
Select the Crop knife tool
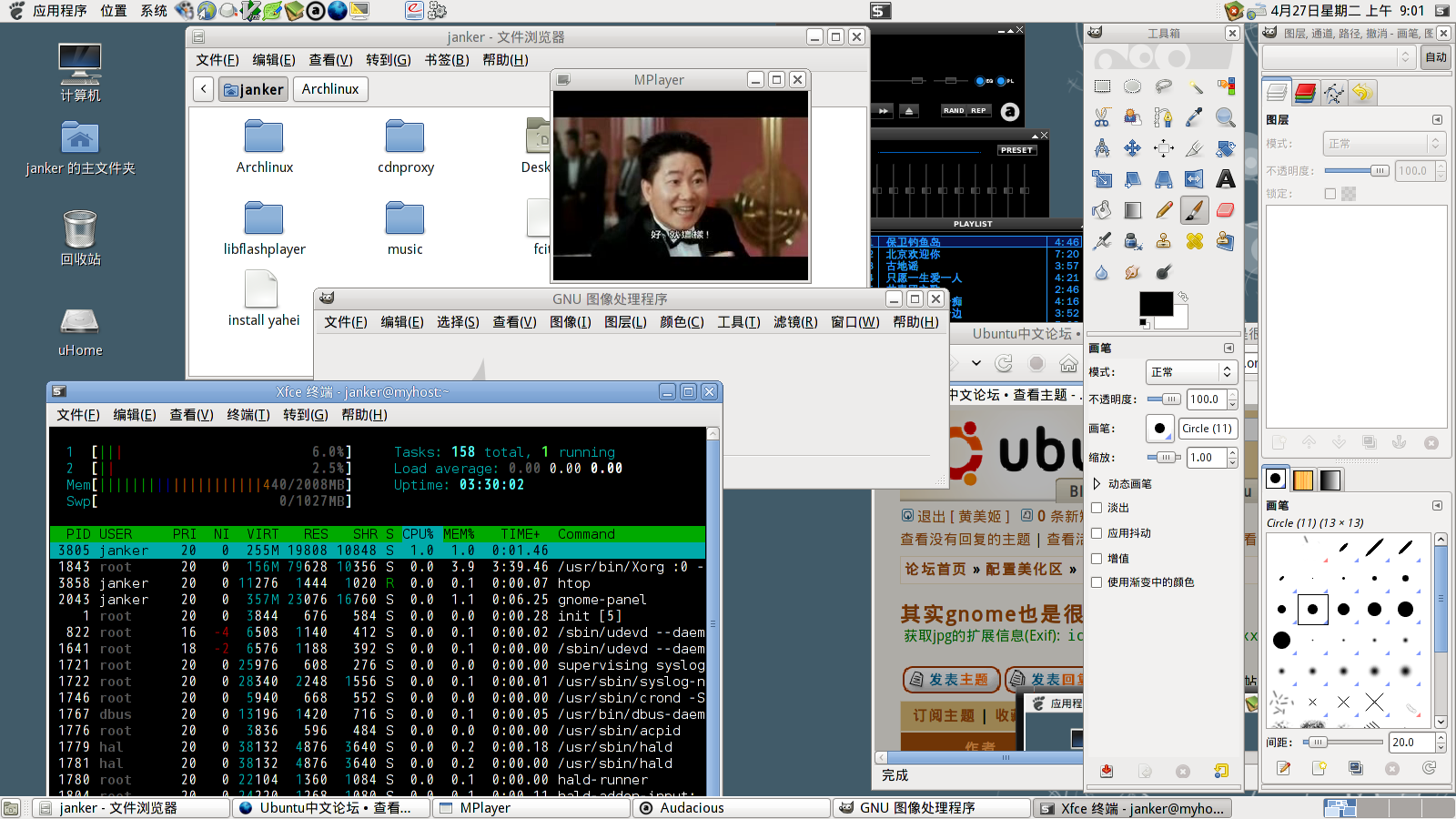pyautogui.click(x=1195, y=148)
